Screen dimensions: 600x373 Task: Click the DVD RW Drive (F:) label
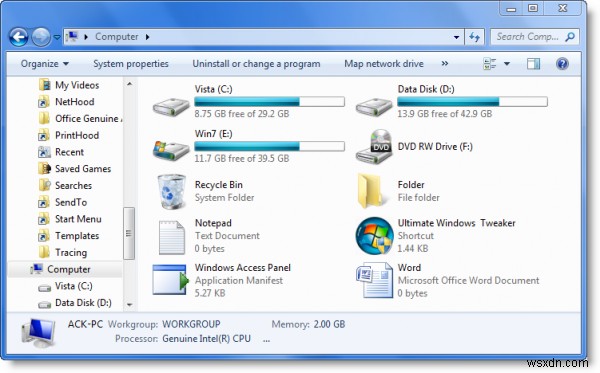(x=435, y=147)
